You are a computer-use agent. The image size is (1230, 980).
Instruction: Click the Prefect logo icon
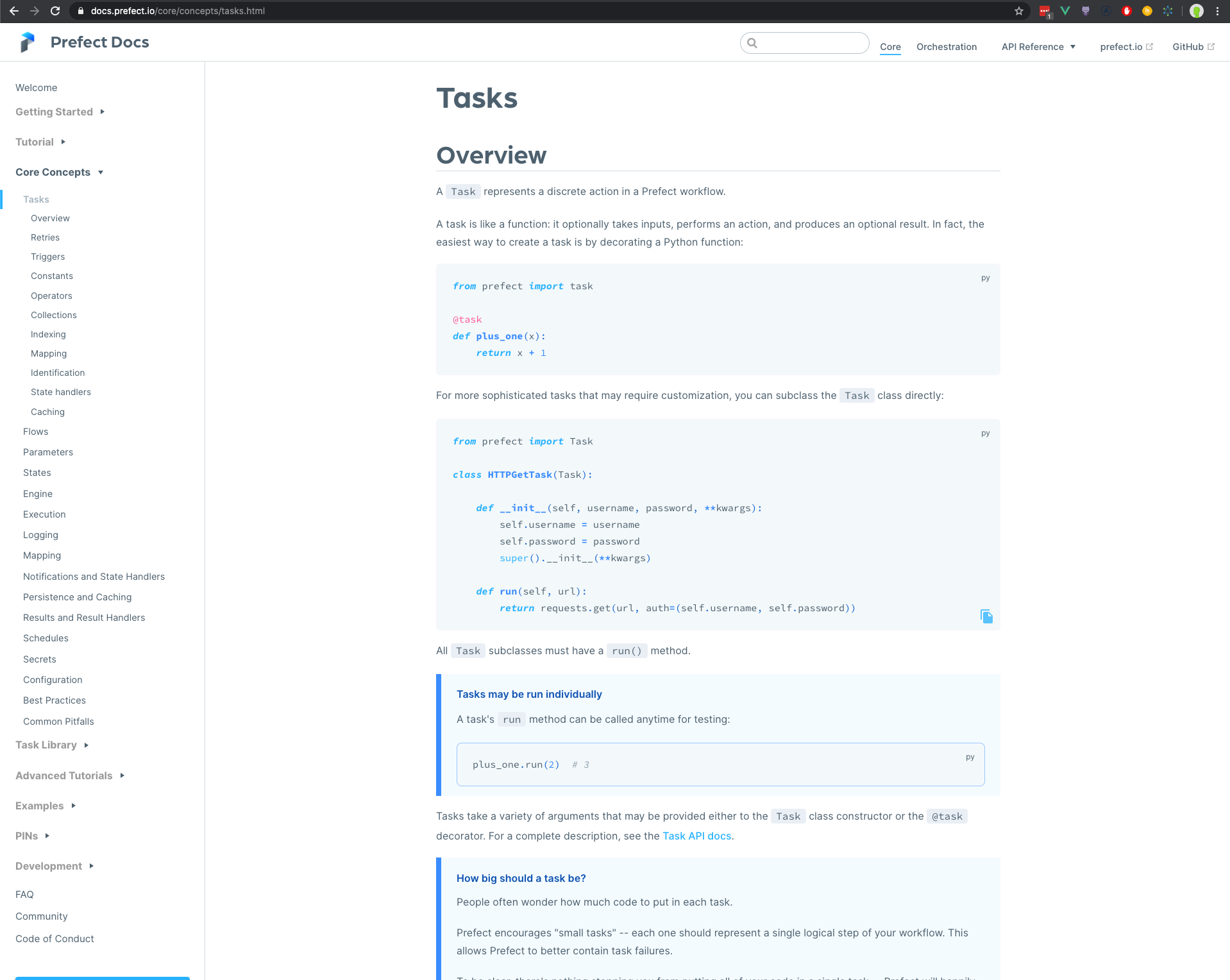28,42
